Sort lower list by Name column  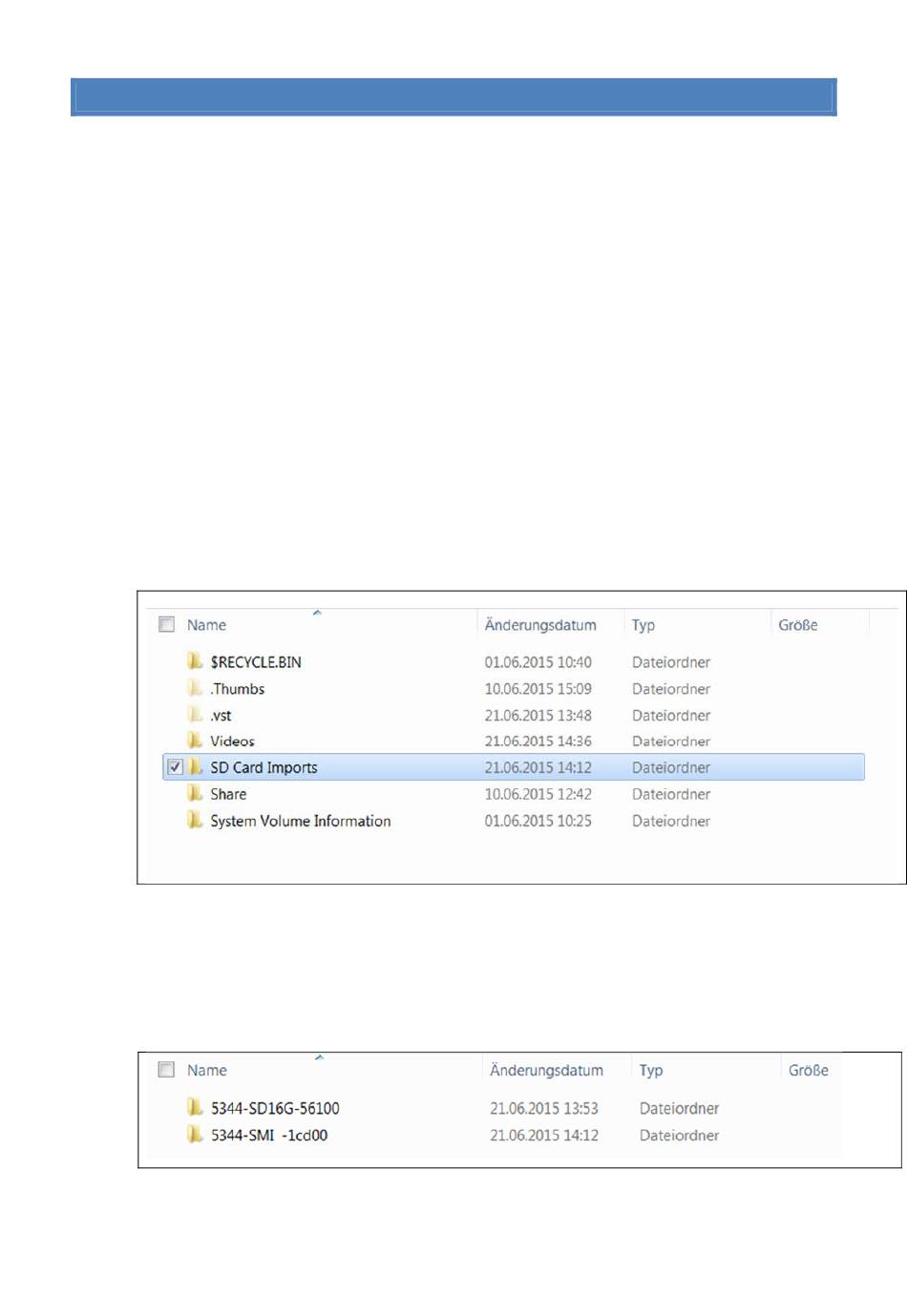tap(207, 1071)
